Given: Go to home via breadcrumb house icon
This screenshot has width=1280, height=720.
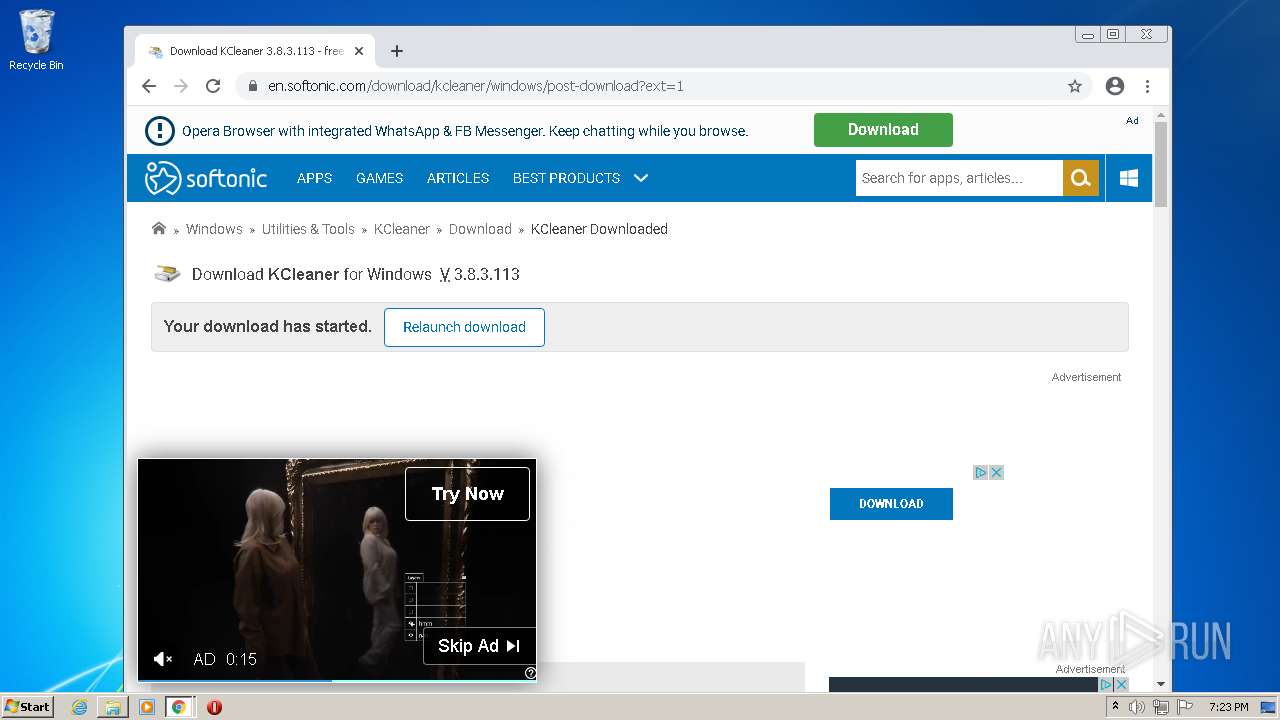Looking at the screenshot, I should pyautogui.click(x=158, y=228).
